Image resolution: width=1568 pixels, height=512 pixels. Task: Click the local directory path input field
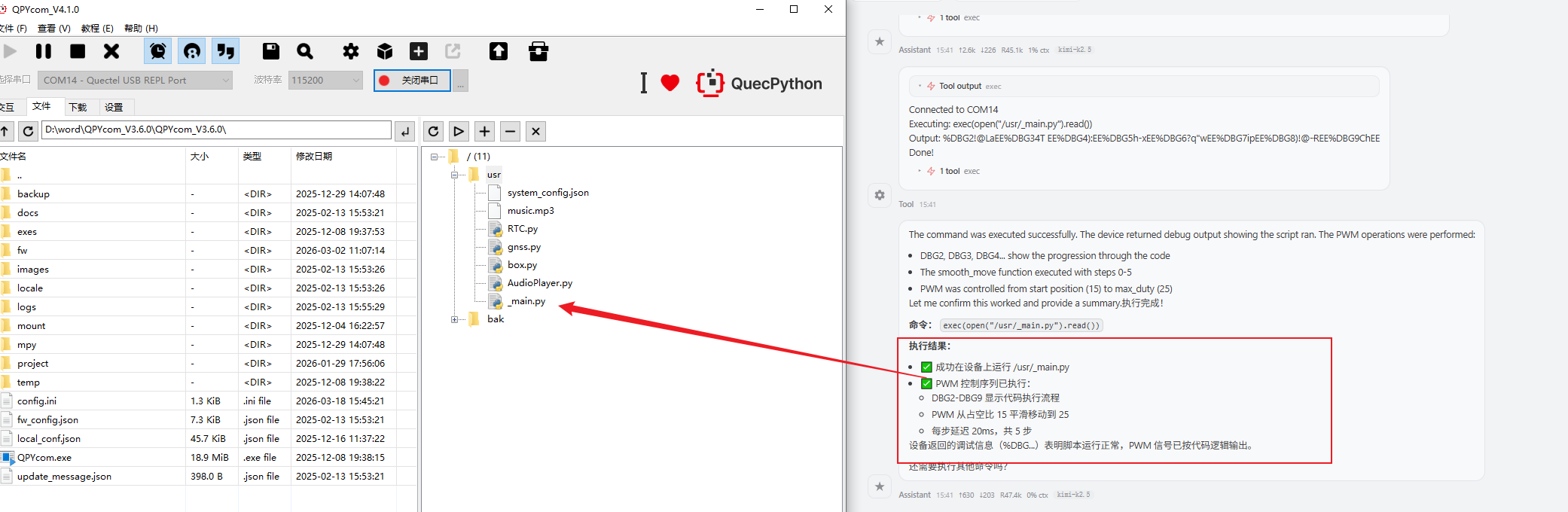(x=216, y=130)
